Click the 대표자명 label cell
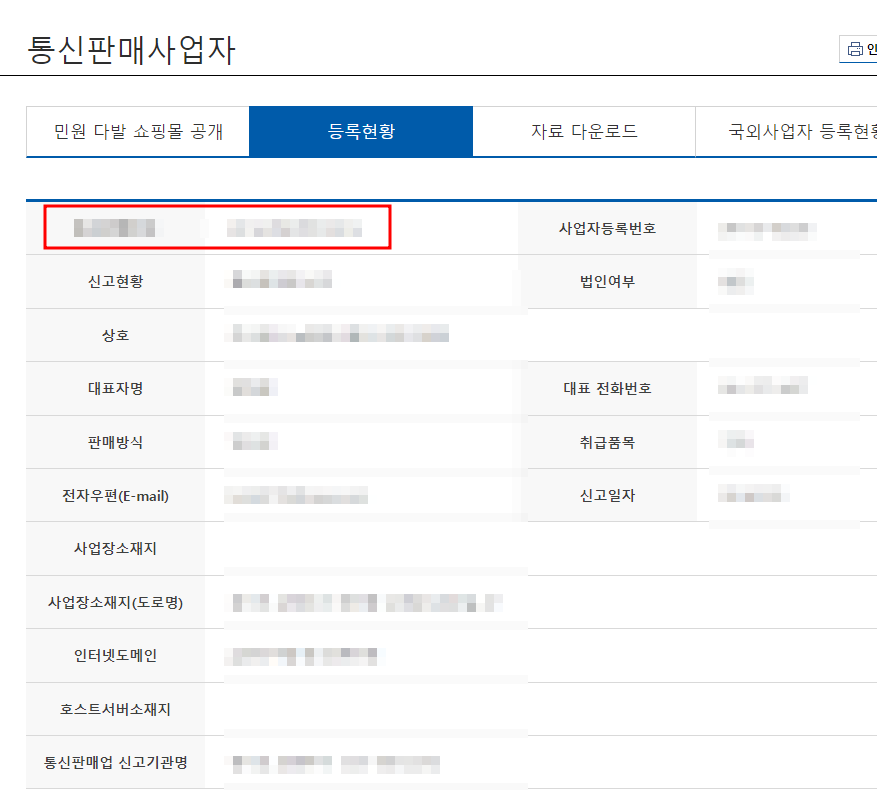The image size is (877, 791). click(115, 388)
